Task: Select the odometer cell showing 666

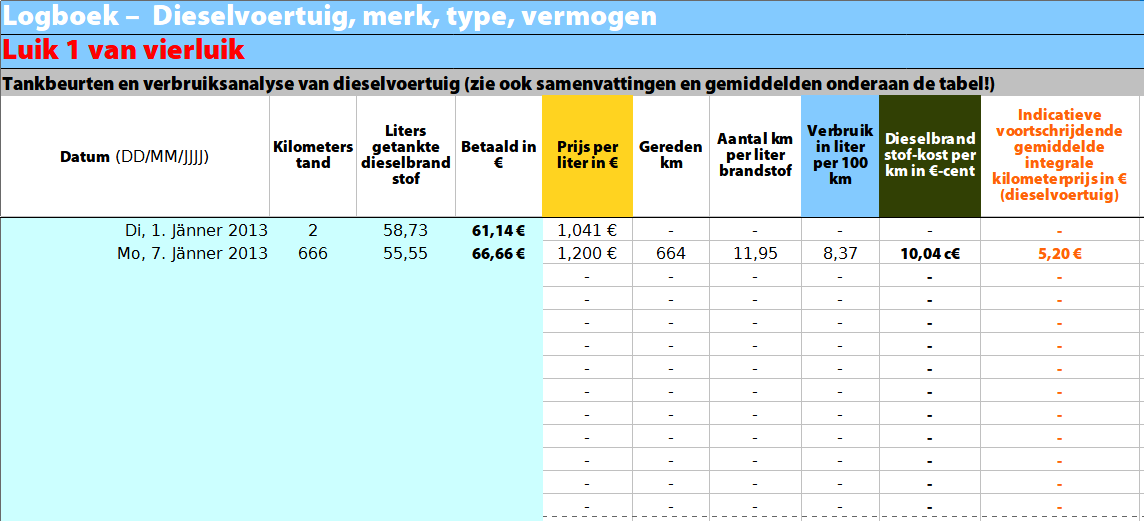Action: (x=313, y=254)
